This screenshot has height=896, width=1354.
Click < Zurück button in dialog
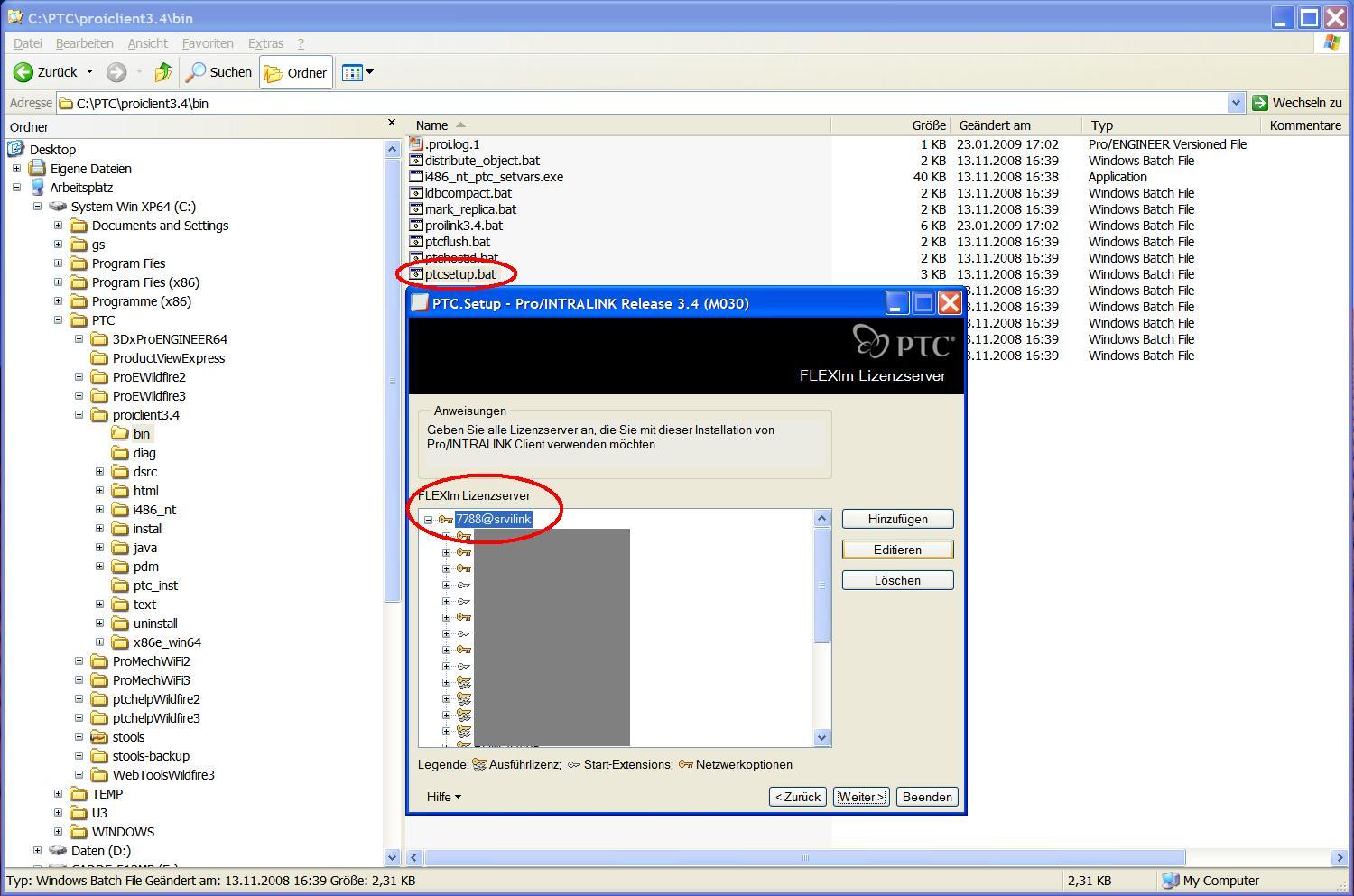(798, 797)
